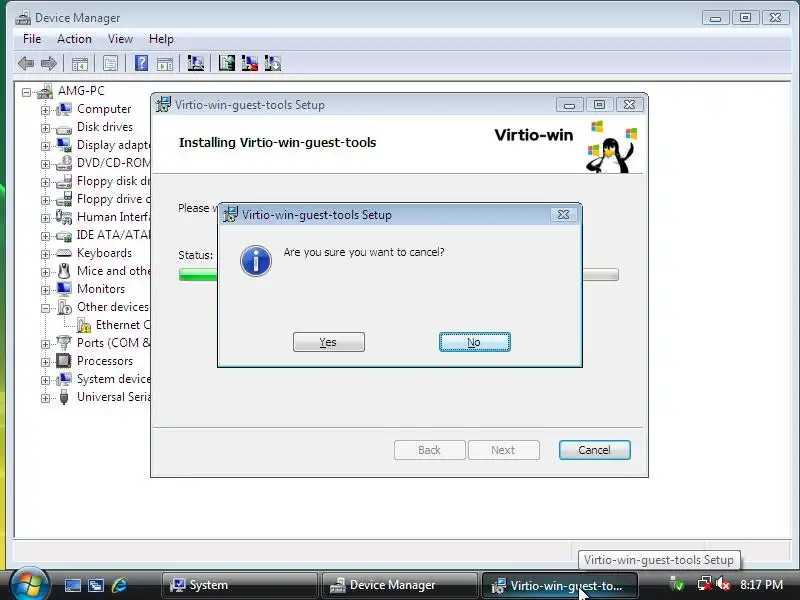Confirm cancel by clicking Yes

(x=329, y=342)
